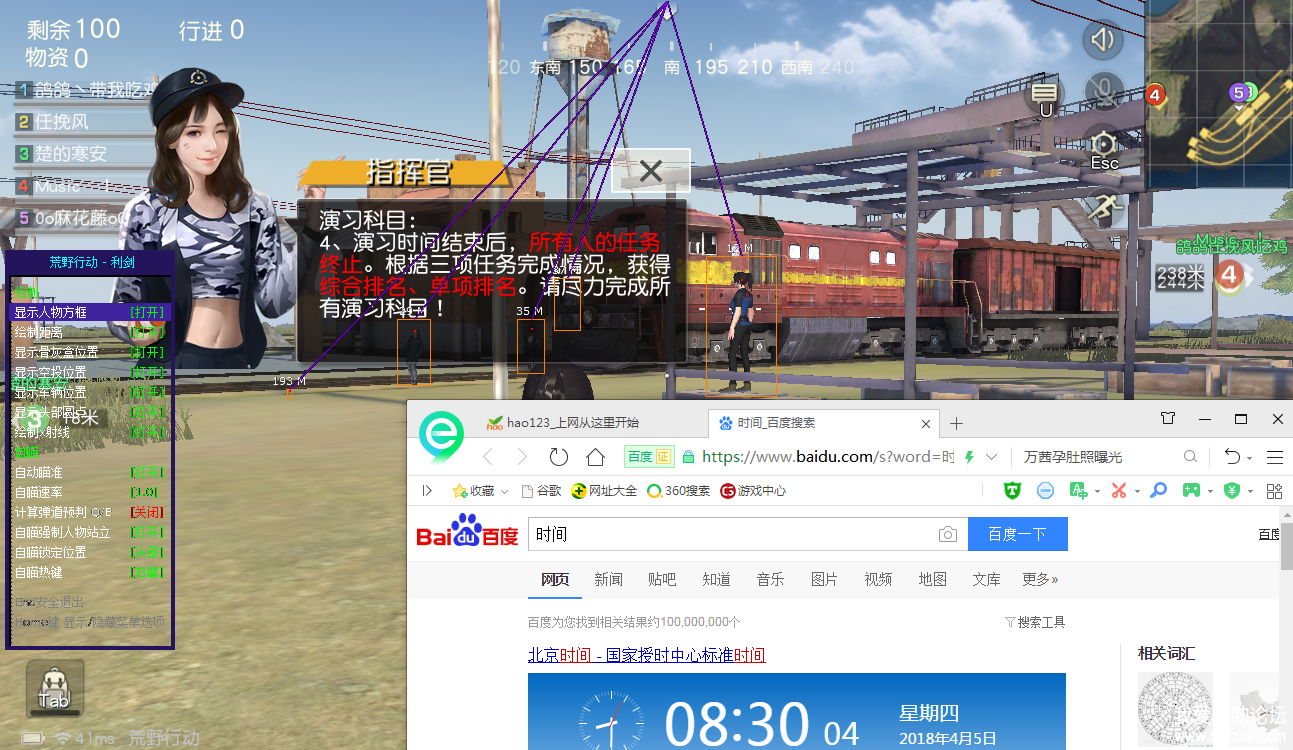Click the blue circle ad-block icon

[x=1045, y=490]
